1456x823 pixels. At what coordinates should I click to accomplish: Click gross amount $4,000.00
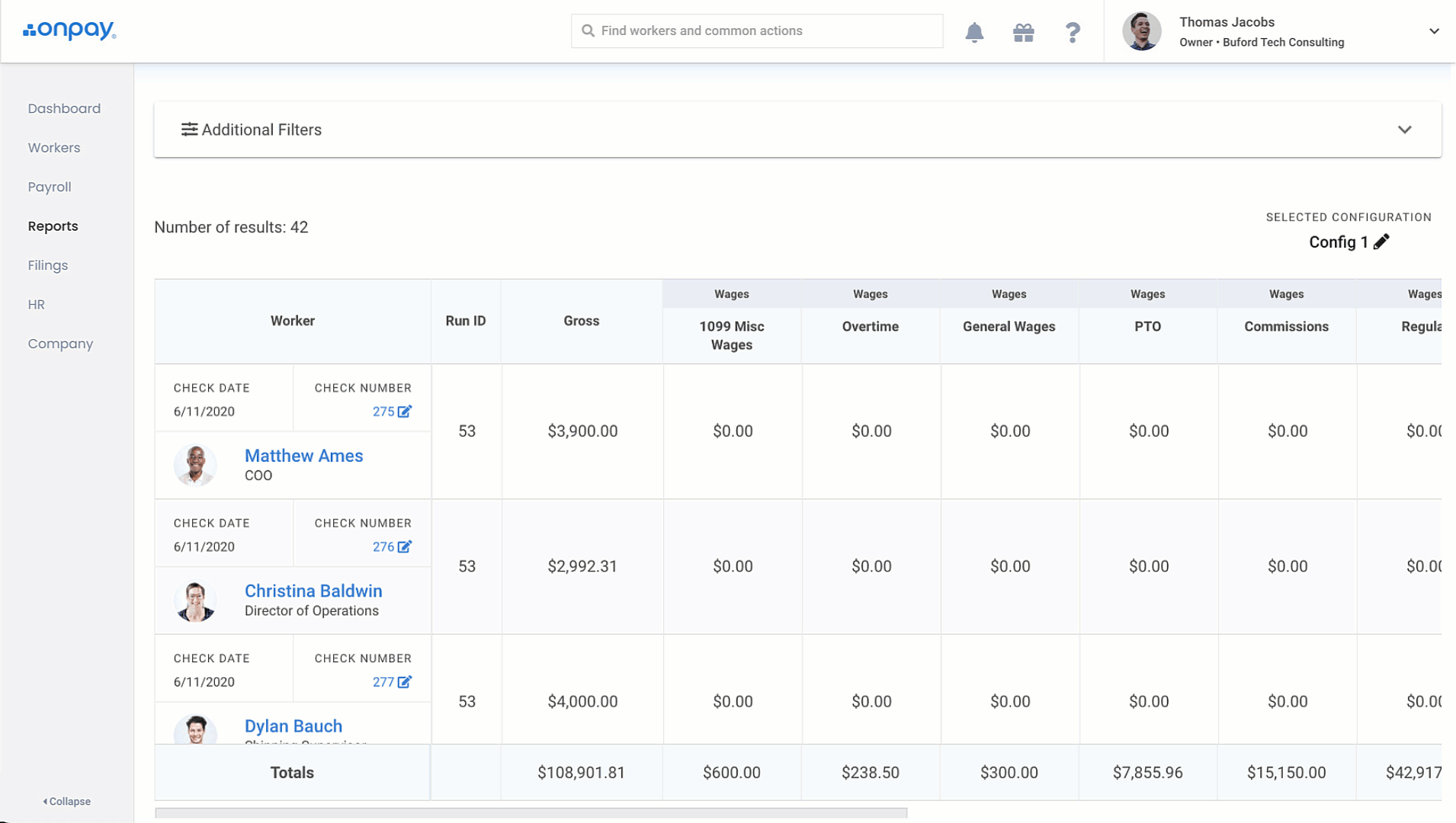pyautogui.click(x=582, y=702)
